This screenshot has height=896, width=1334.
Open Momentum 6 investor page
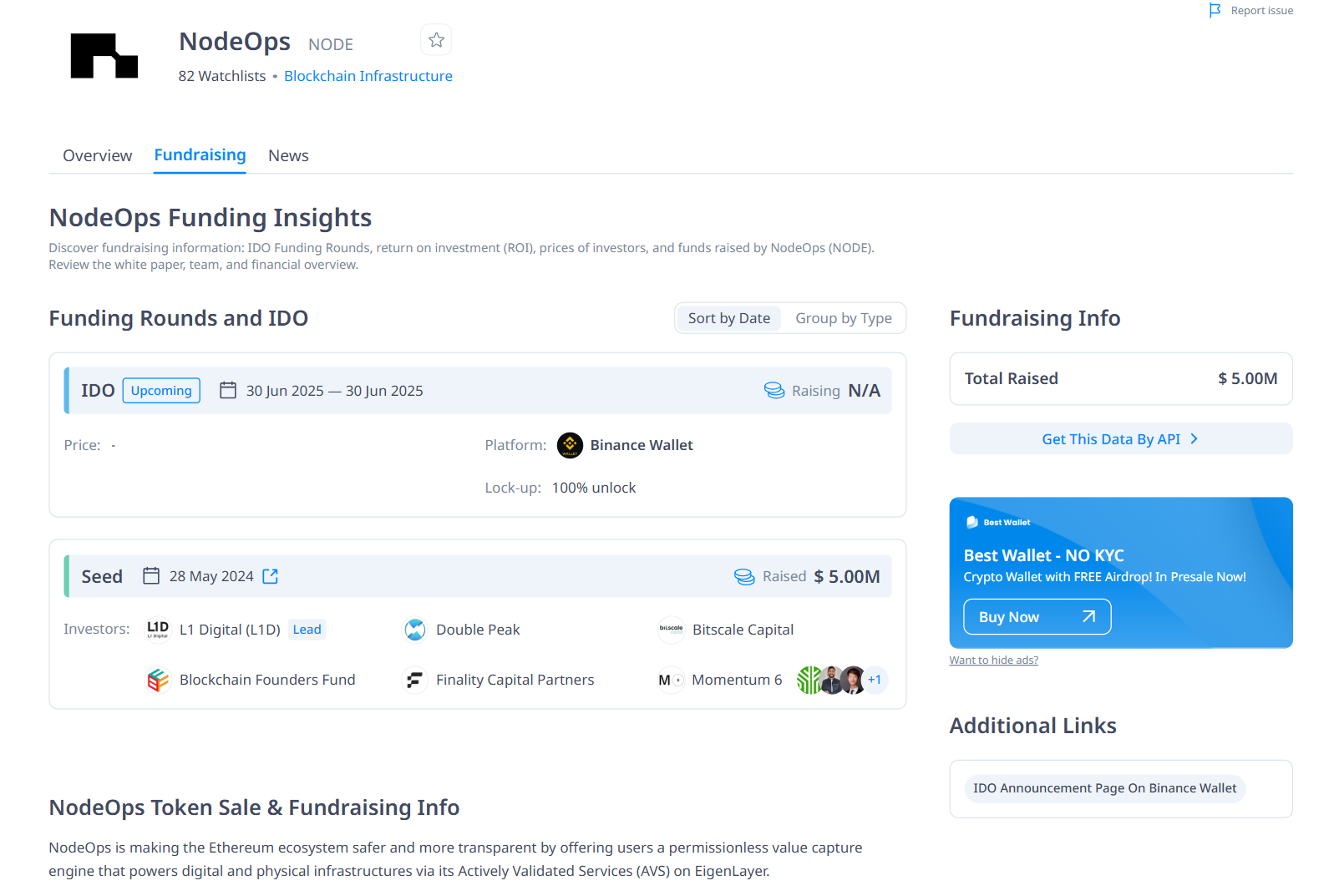click(737, 680)
